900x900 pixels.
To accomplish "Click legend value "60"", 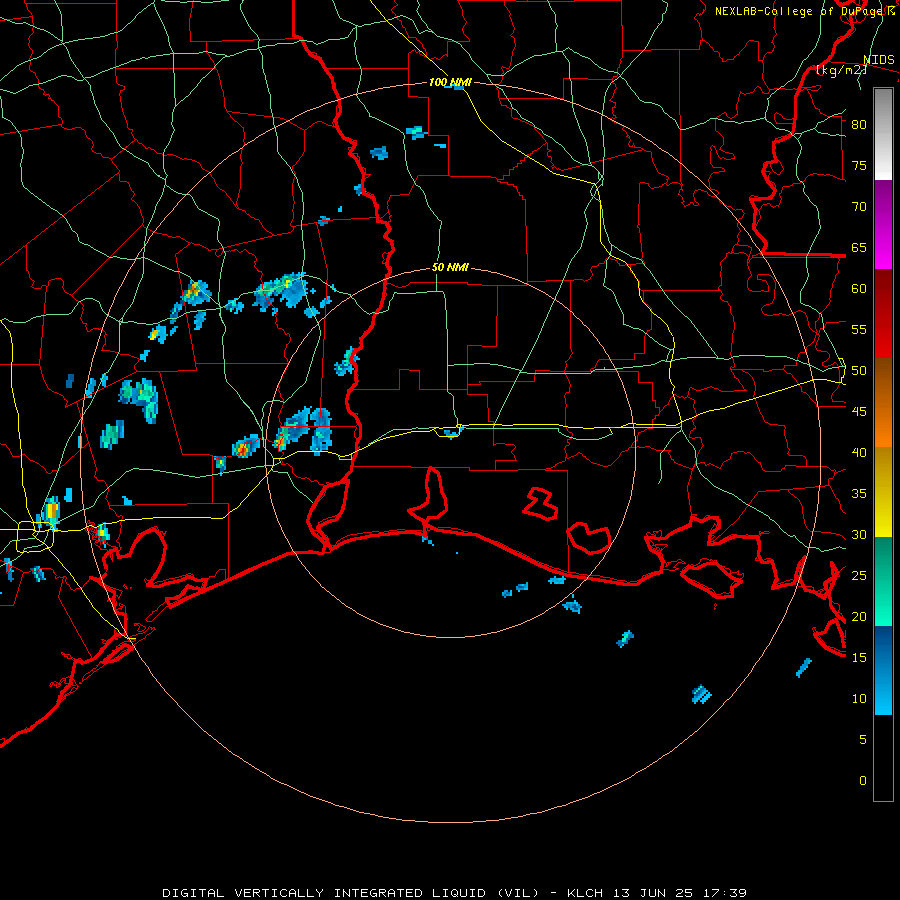I will 859,289.
